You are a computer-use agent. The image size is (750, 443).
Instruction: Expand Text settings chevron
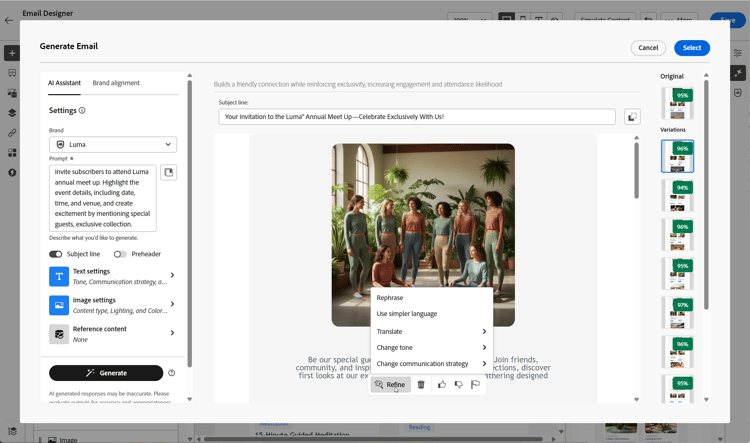pyautogui.click(x=172, y=275)
